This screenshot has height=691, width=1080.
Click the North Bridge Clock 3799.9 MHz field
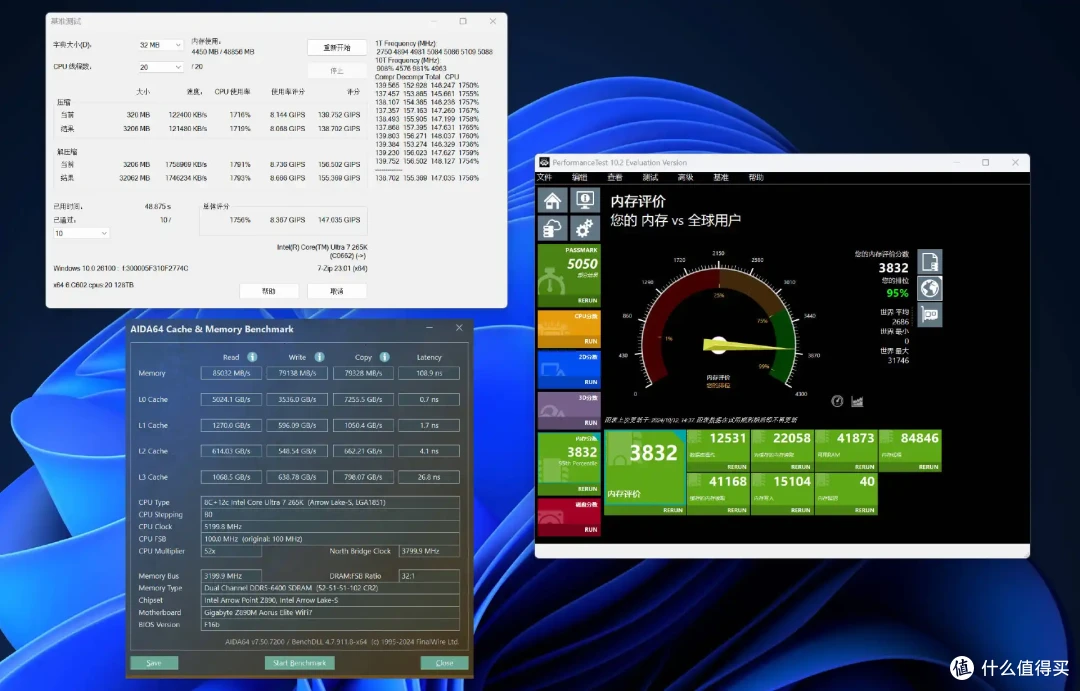(429, 551)
